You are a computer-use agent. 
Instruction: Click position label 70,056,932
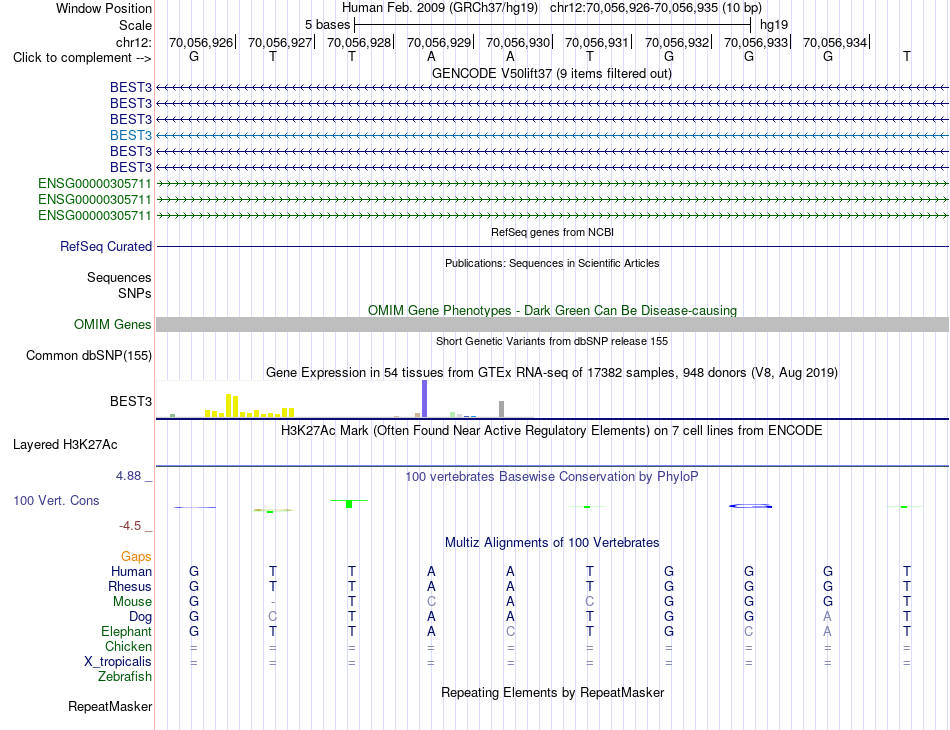(676, 42)
